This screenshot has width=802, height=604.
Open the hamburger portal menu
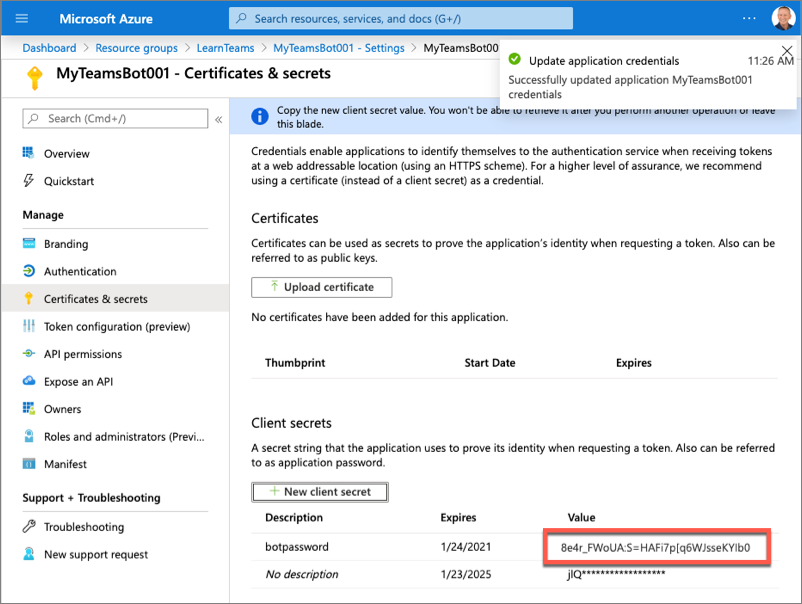tap(21, 19)
